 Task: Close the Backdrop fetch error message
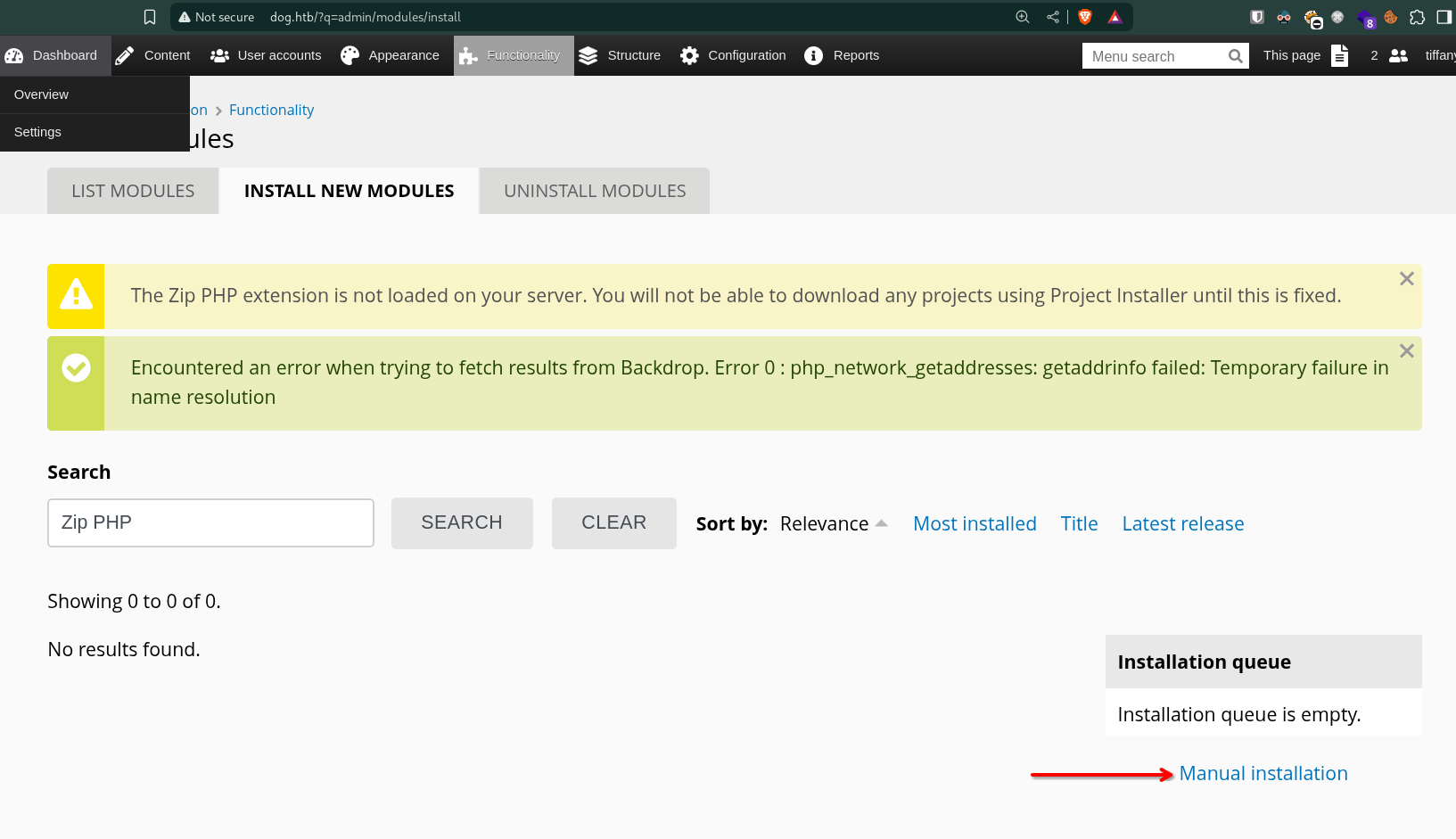(x=1407, y=351)
